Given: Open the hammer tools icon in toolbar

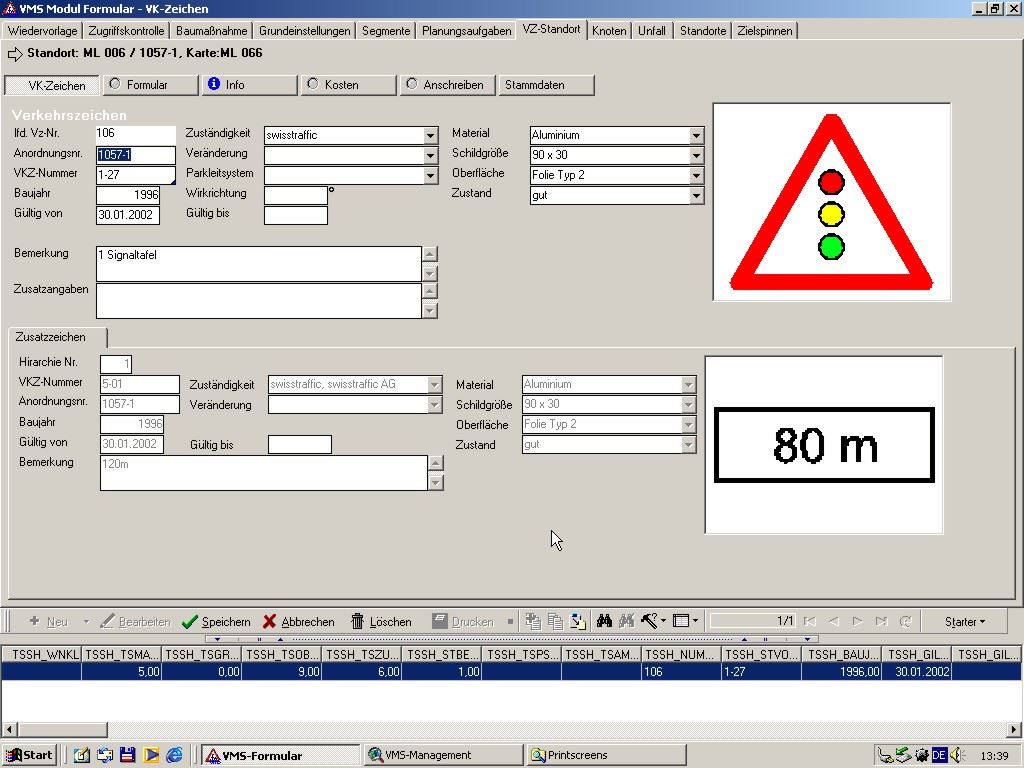Looking at the screenshot, I should 650,621.
